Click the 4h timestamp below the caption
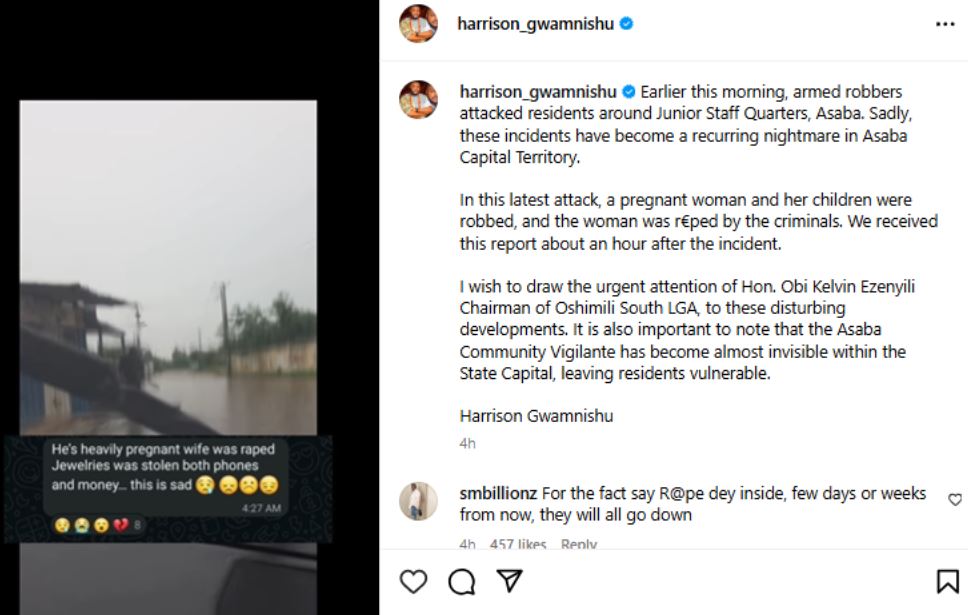This screenshot has height=615, width=968. click(x=467, y=443)
